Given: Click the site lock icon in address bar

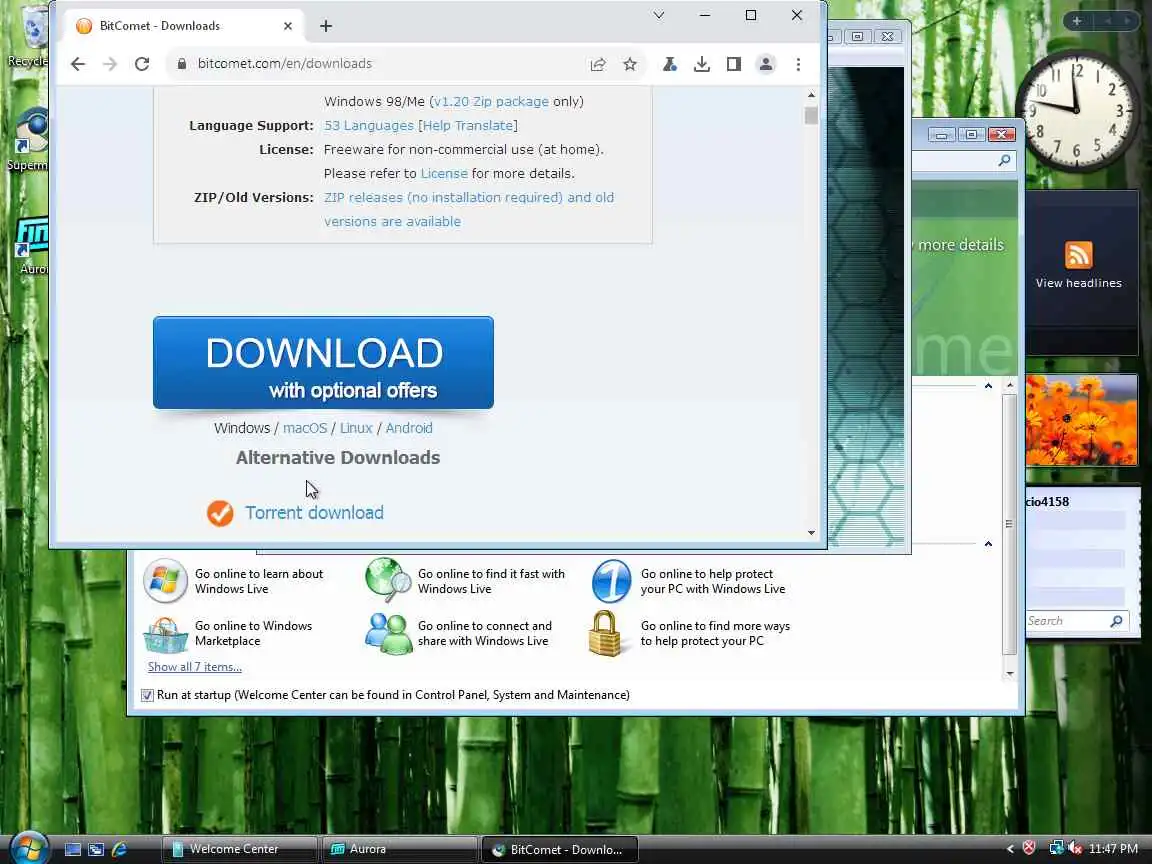Looking at the screenshot, I should 181,64.
